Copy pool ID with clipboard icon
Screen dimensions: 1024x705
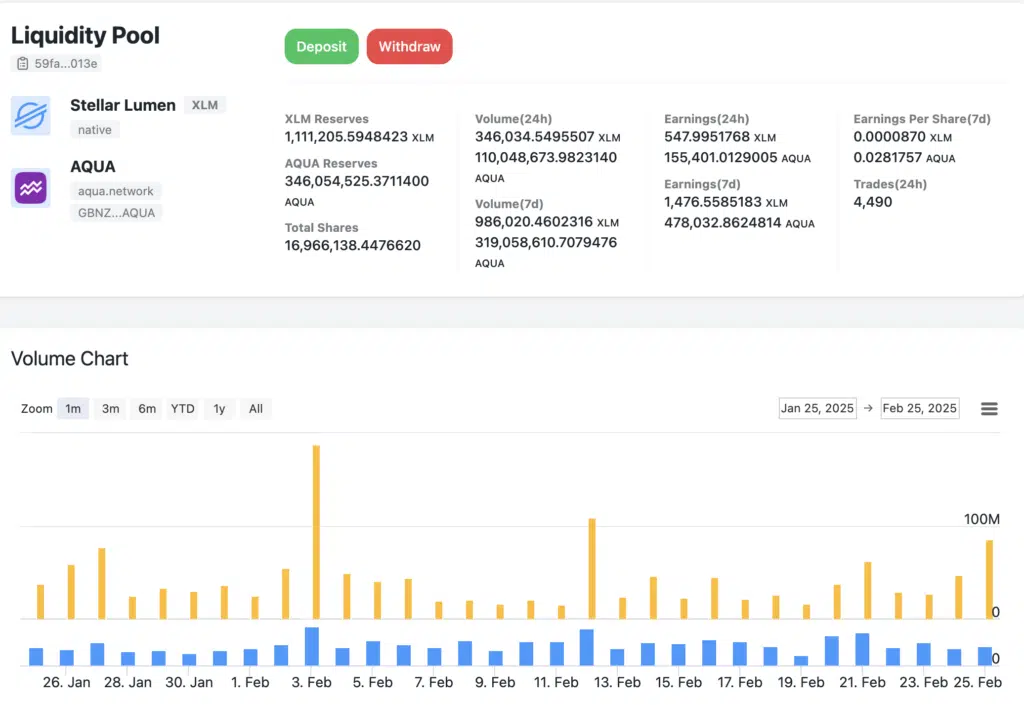pyautogui.click(x=23, y=63)
